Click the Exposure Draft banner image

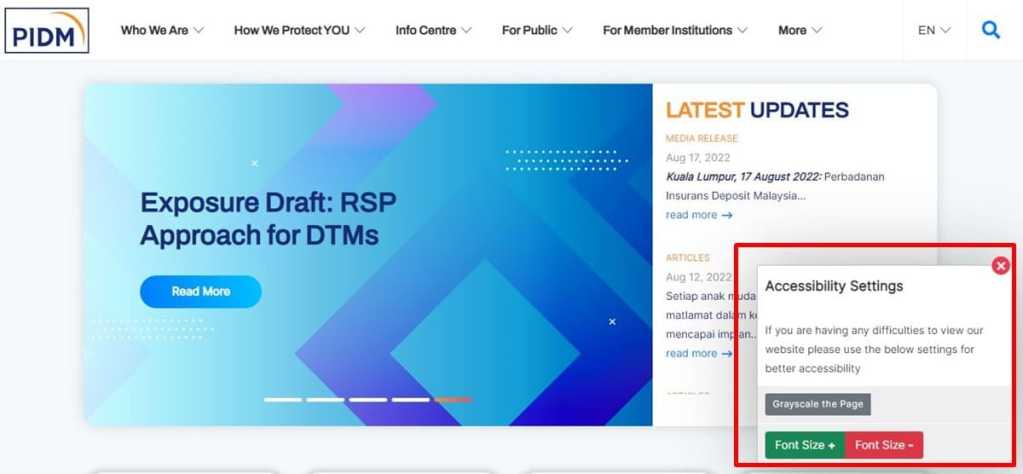369,255
